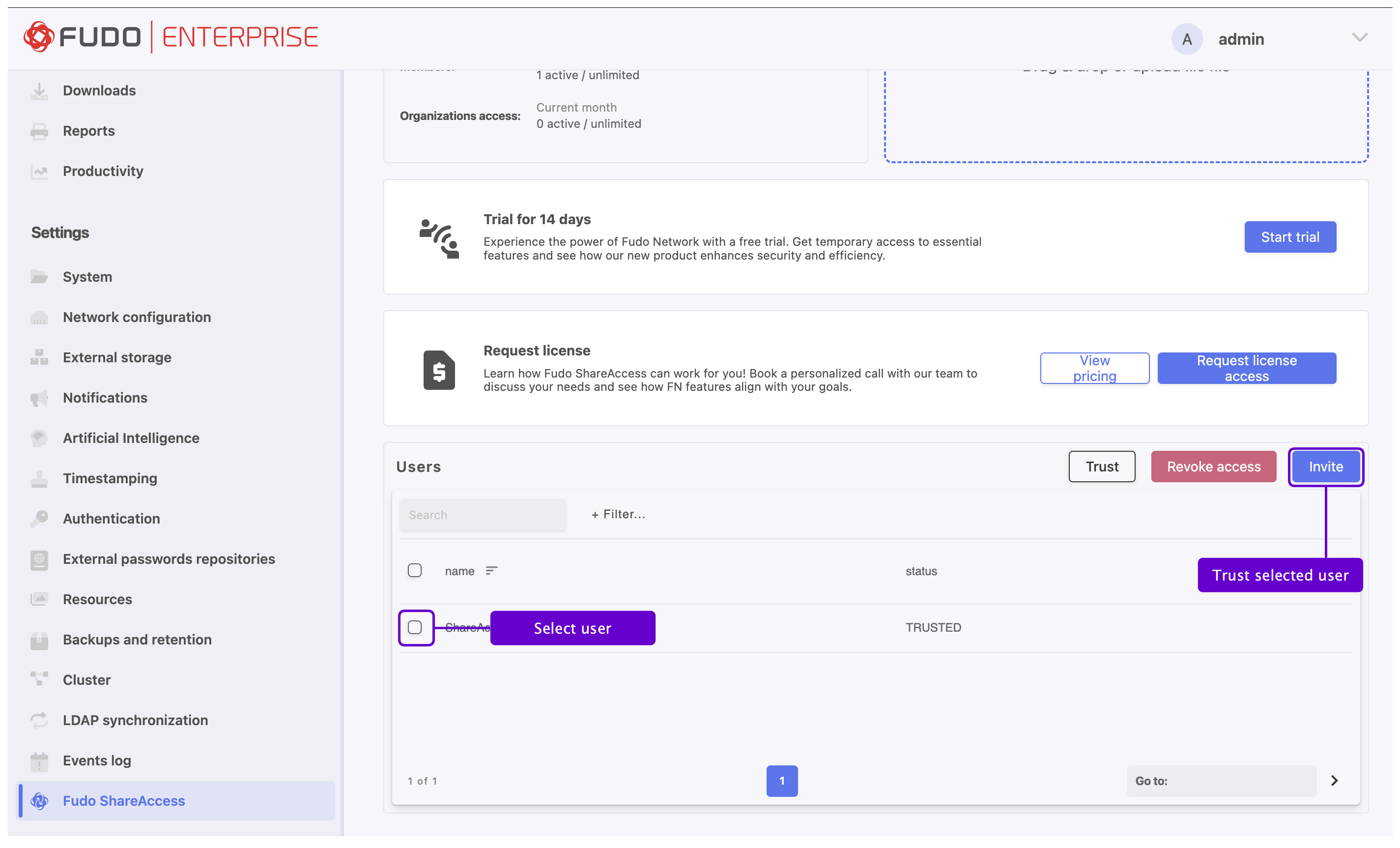Click the Authentication key icon
The image size is (1400, 848).
39,518
